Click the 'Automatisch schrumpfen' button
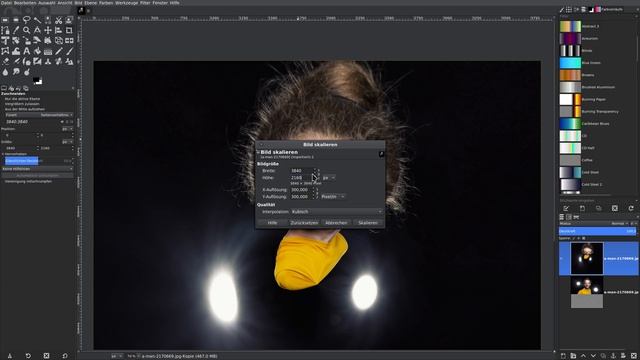 click(37, 176)
